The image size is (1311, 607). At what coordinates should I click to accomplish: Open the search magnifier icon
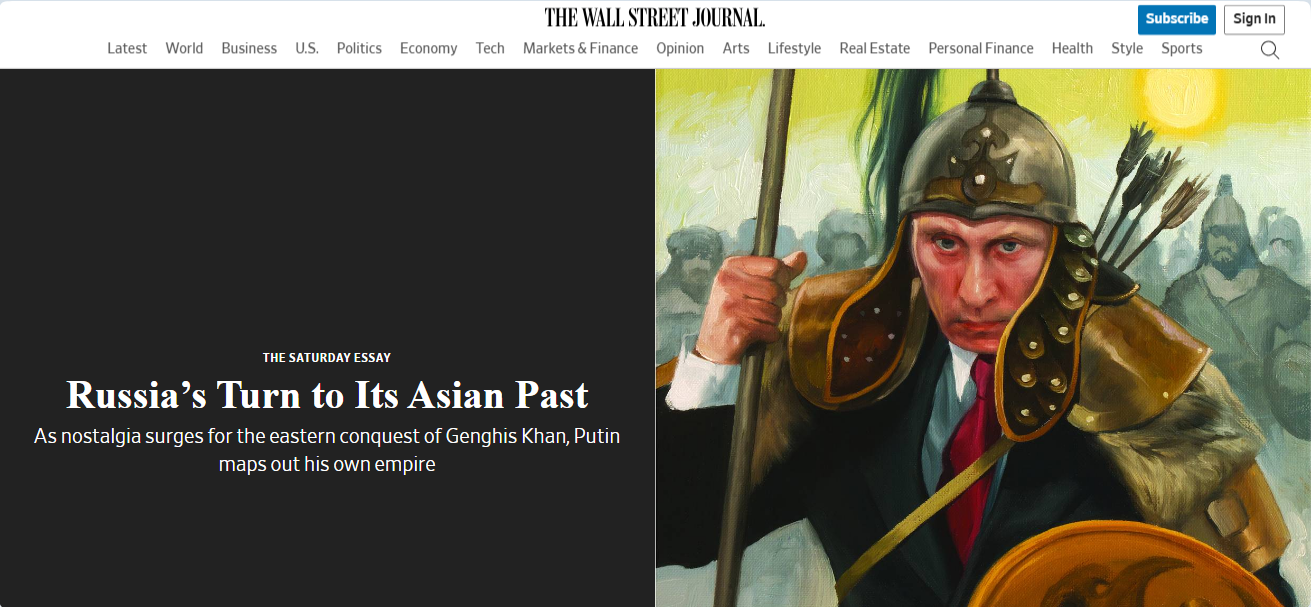(x=1269, y=49)
